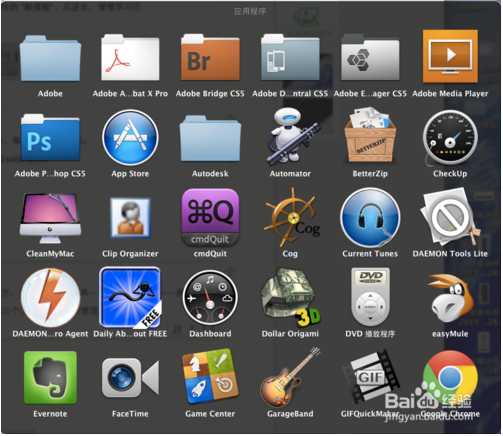Launch the Cog player
This screenshot has height=436, width=503.
point(291,217)
